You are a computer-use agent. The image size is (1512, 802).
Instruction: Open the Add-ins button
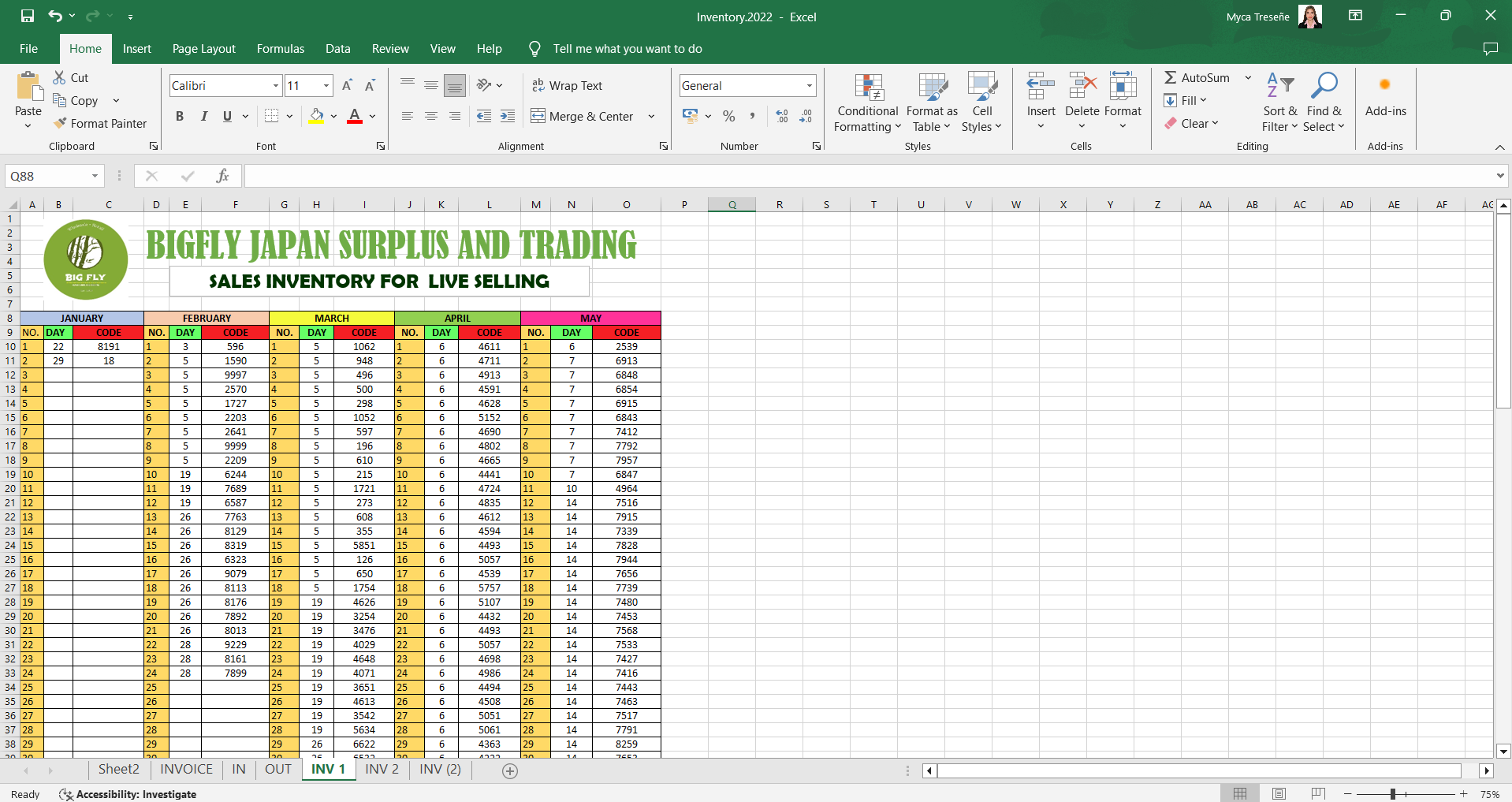pos(1385,96)
